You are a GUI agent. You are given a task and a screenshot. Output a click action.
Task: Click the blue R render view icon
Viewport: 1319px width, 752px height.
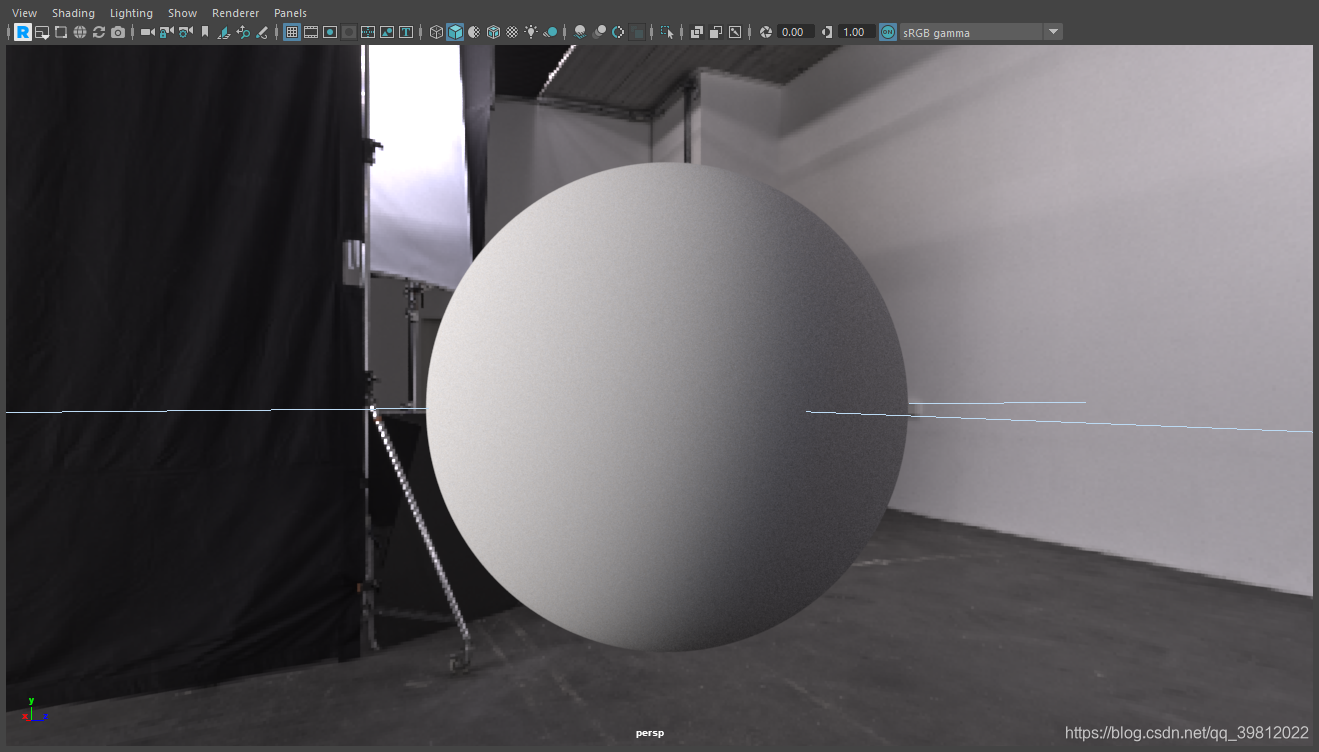click(x=23, y=32)
